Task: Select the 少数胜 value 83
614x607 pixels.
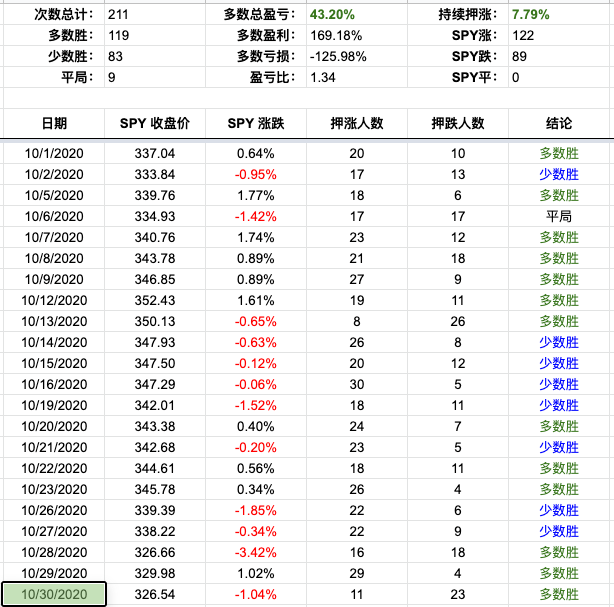Action: (x=116, y=56)
